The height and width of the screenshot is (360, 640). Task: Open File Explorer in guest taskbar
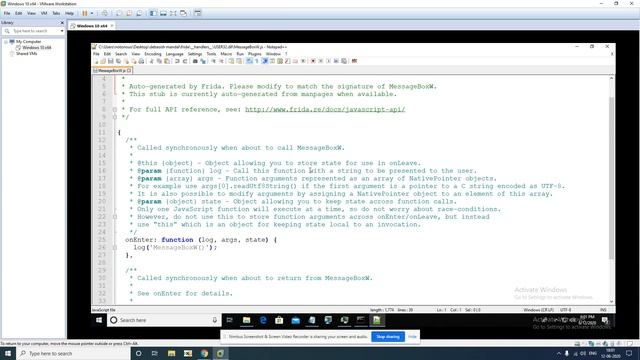point(246,320)
